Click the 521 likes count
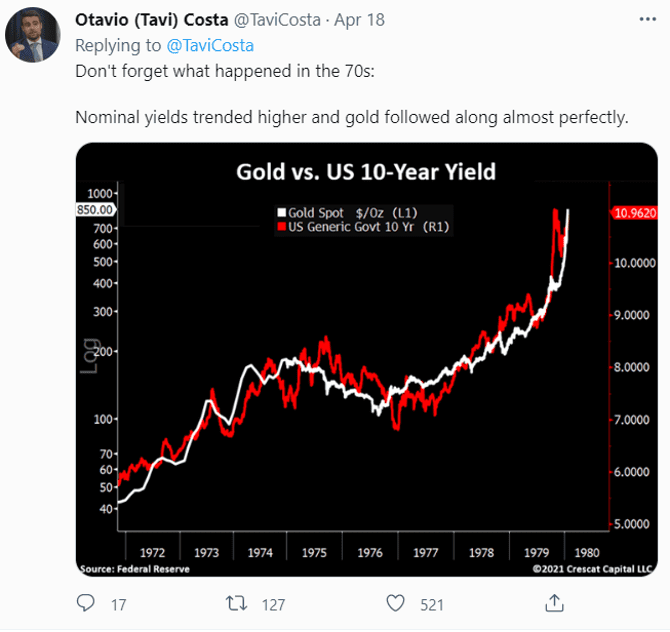This screenshot has height=632, width=670. pos(432,604)
